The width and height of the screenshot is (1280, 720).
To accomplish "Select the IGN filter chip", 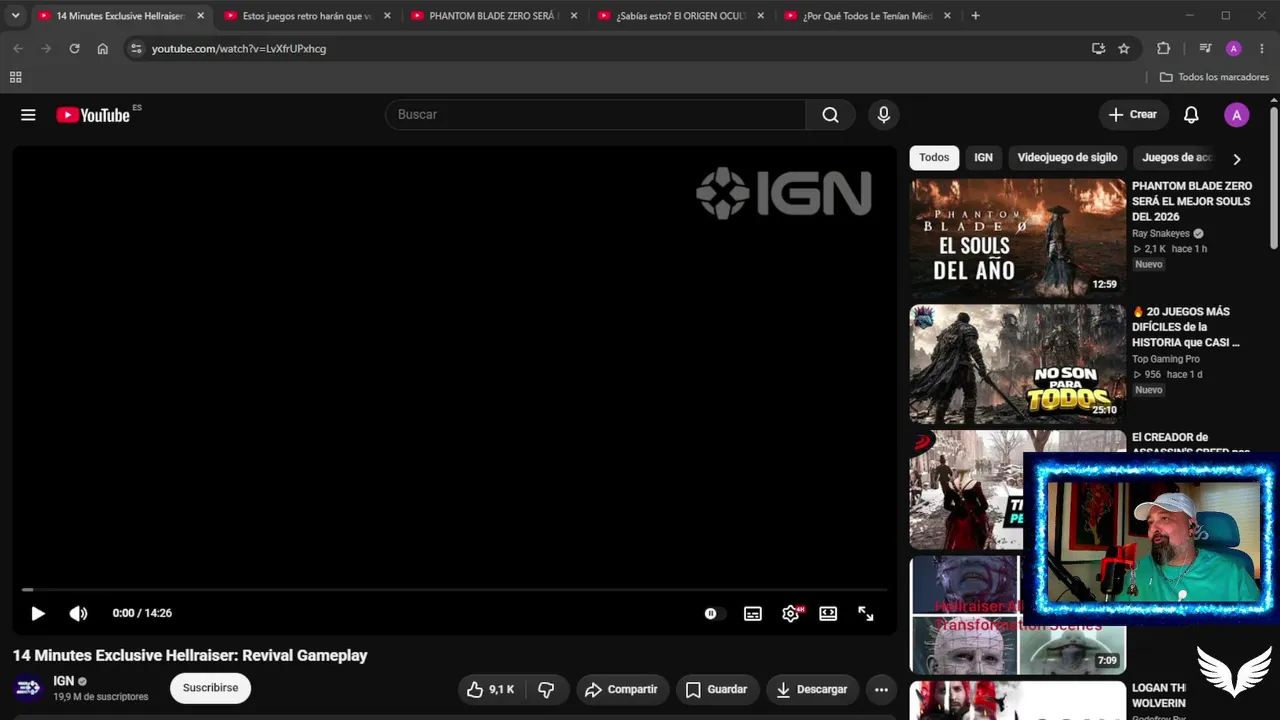I will click(984, 158).
